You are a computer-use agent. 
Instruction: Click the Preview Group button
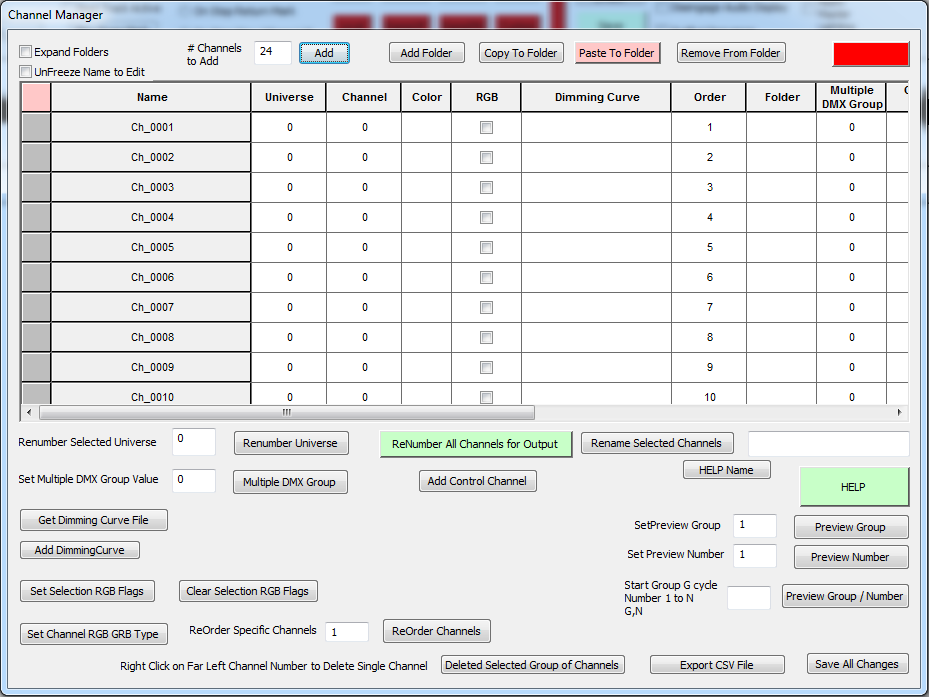851,527
